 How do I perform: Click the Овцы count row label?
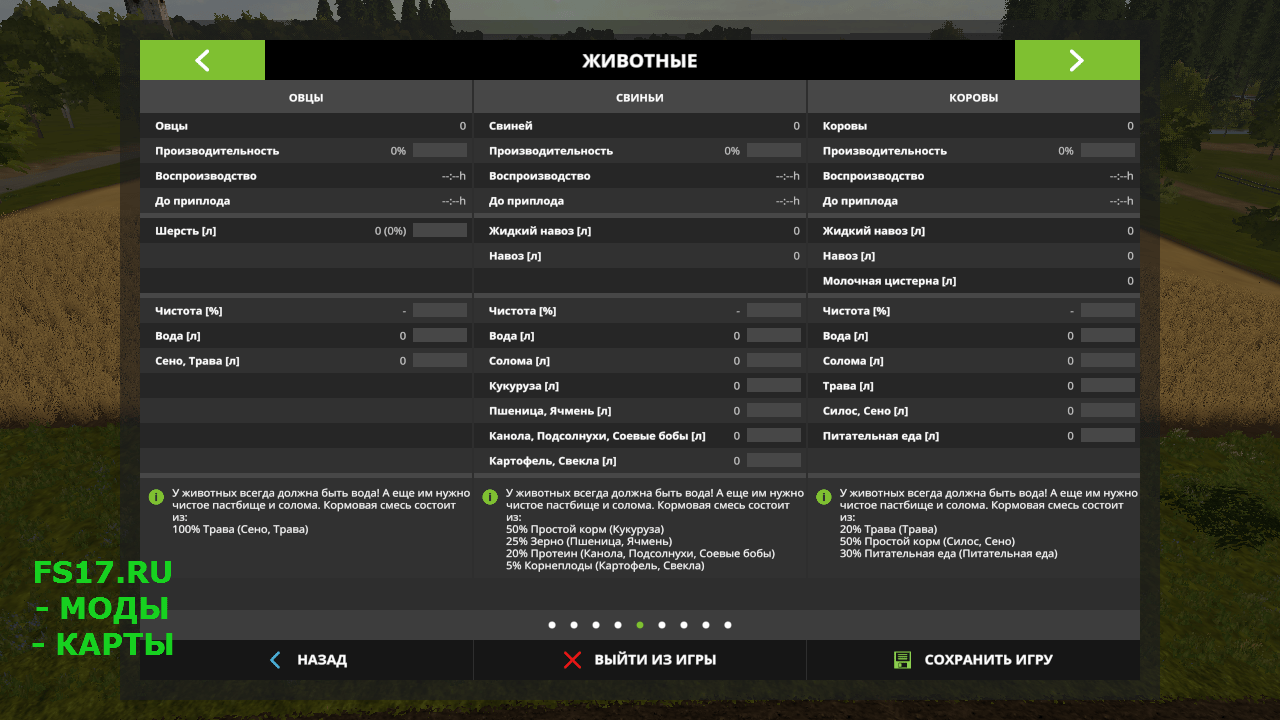pos(171,126)
